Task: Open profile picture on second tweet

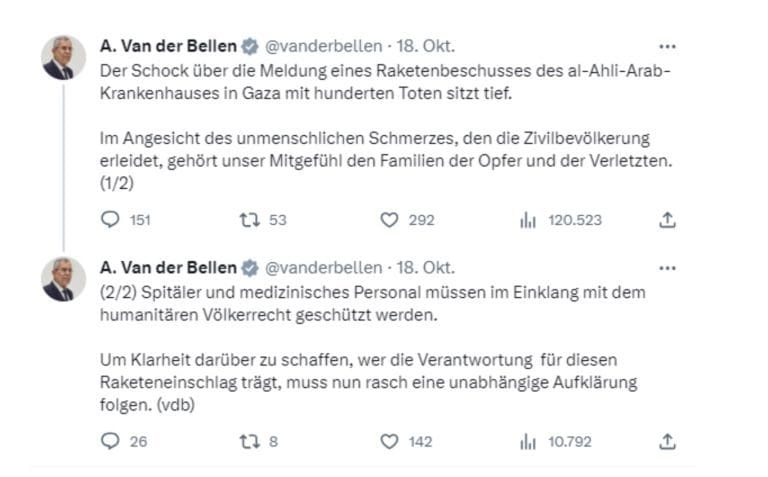Action: point(64,279)
